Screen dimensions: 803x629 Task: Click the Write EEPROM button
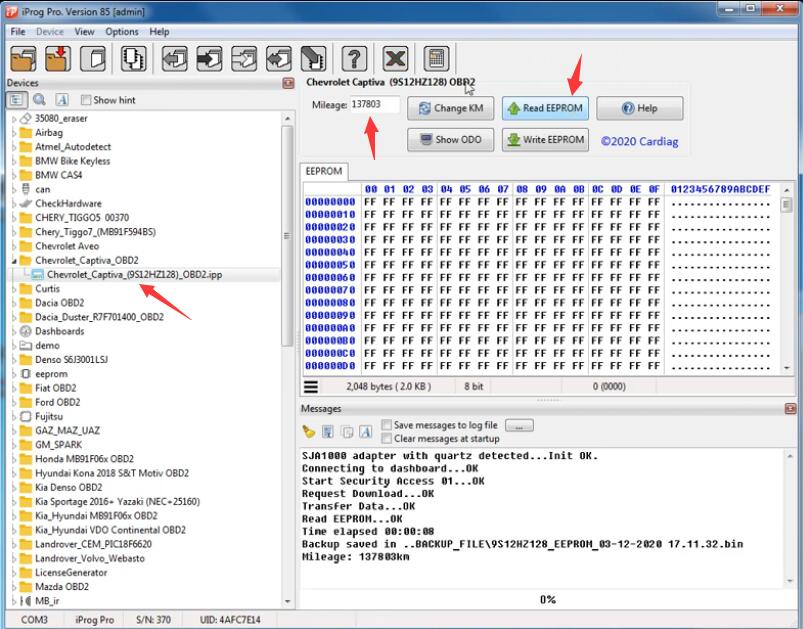[x=545, y=139]
